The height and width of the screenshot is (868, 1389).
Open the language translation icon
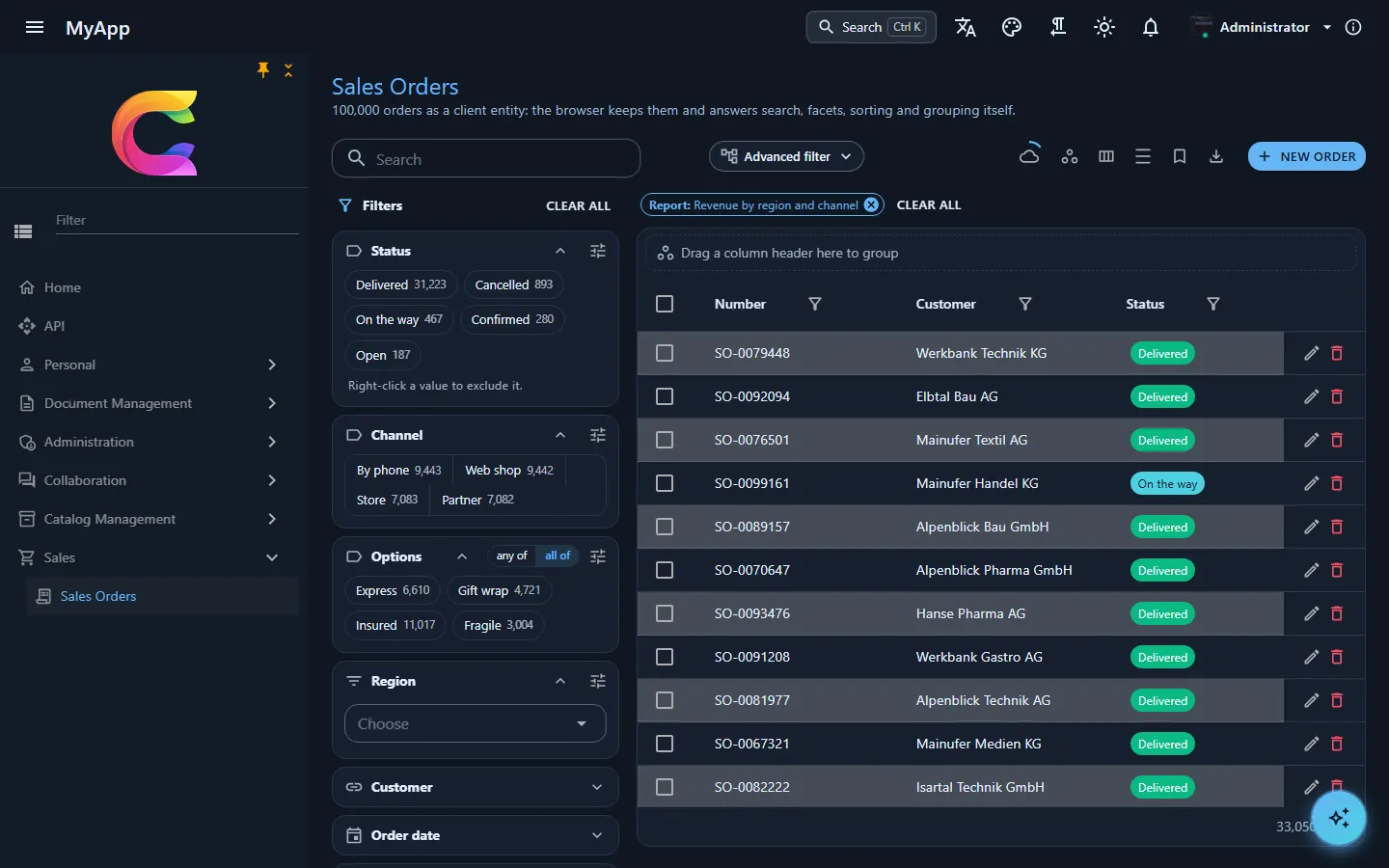coord(966,27)
